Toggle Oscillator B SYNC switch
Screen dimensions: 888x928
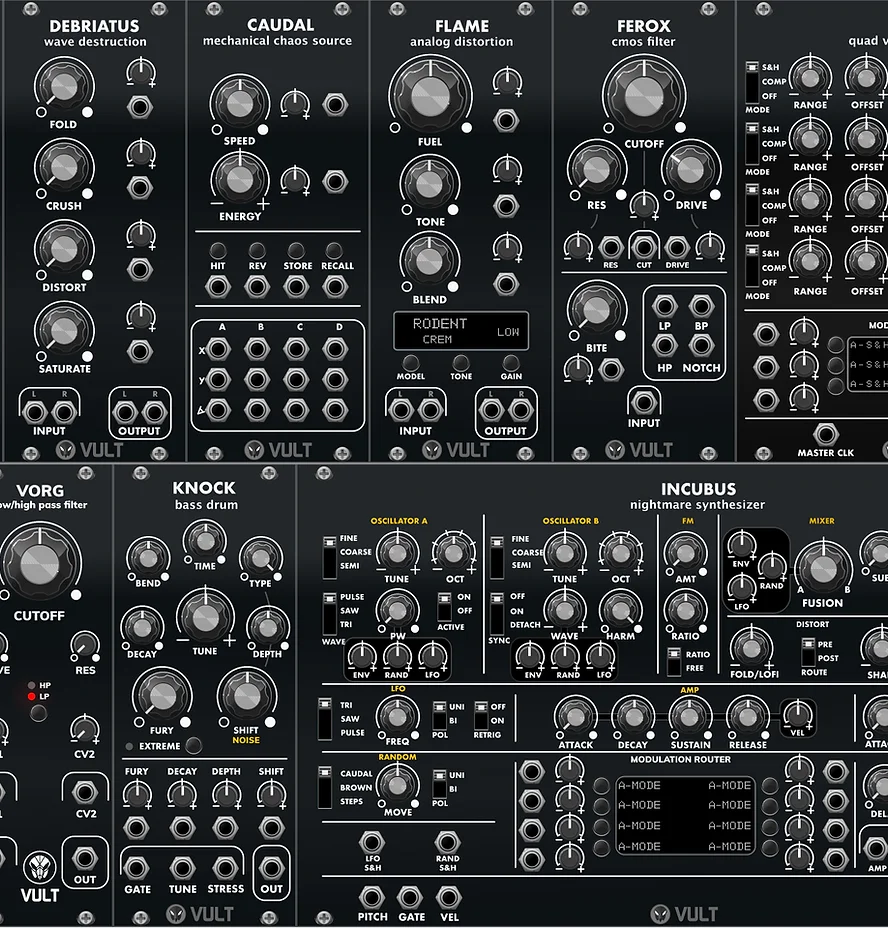[x=497, y=613]
